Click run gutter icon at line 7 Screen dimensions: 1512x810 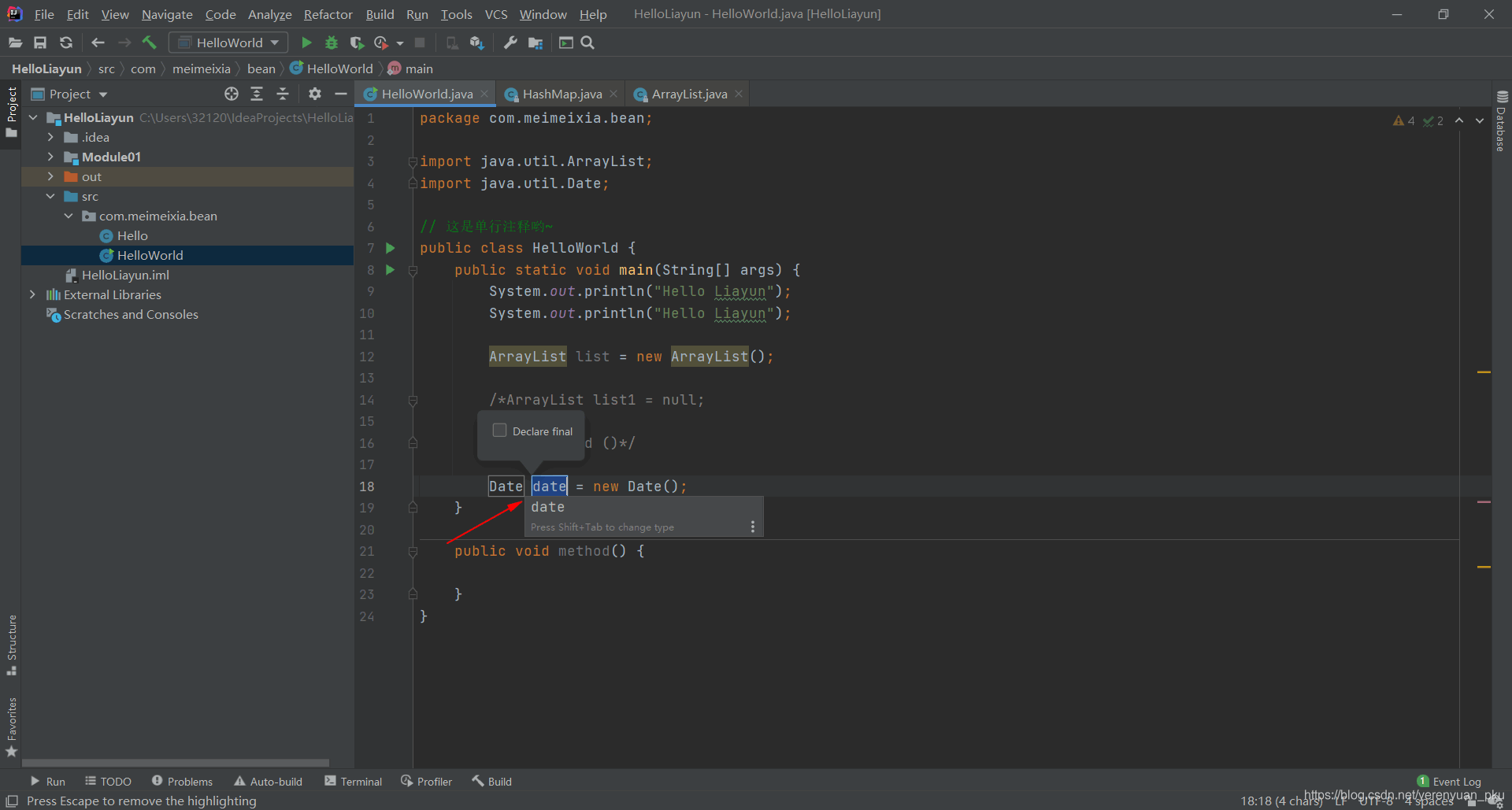click(x=390, y=248)
